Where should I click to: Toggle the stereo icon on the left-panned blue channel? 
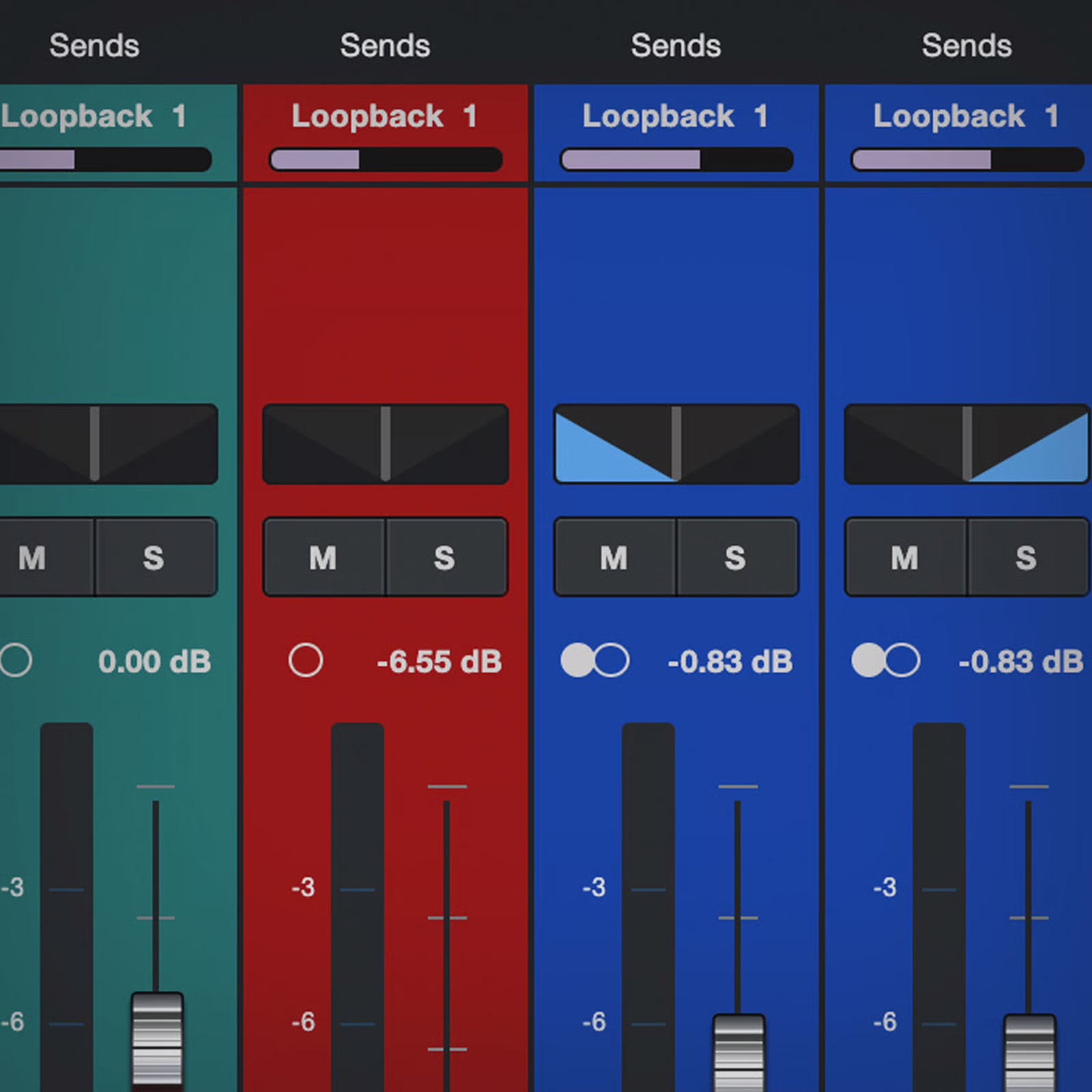click(594, 660)
